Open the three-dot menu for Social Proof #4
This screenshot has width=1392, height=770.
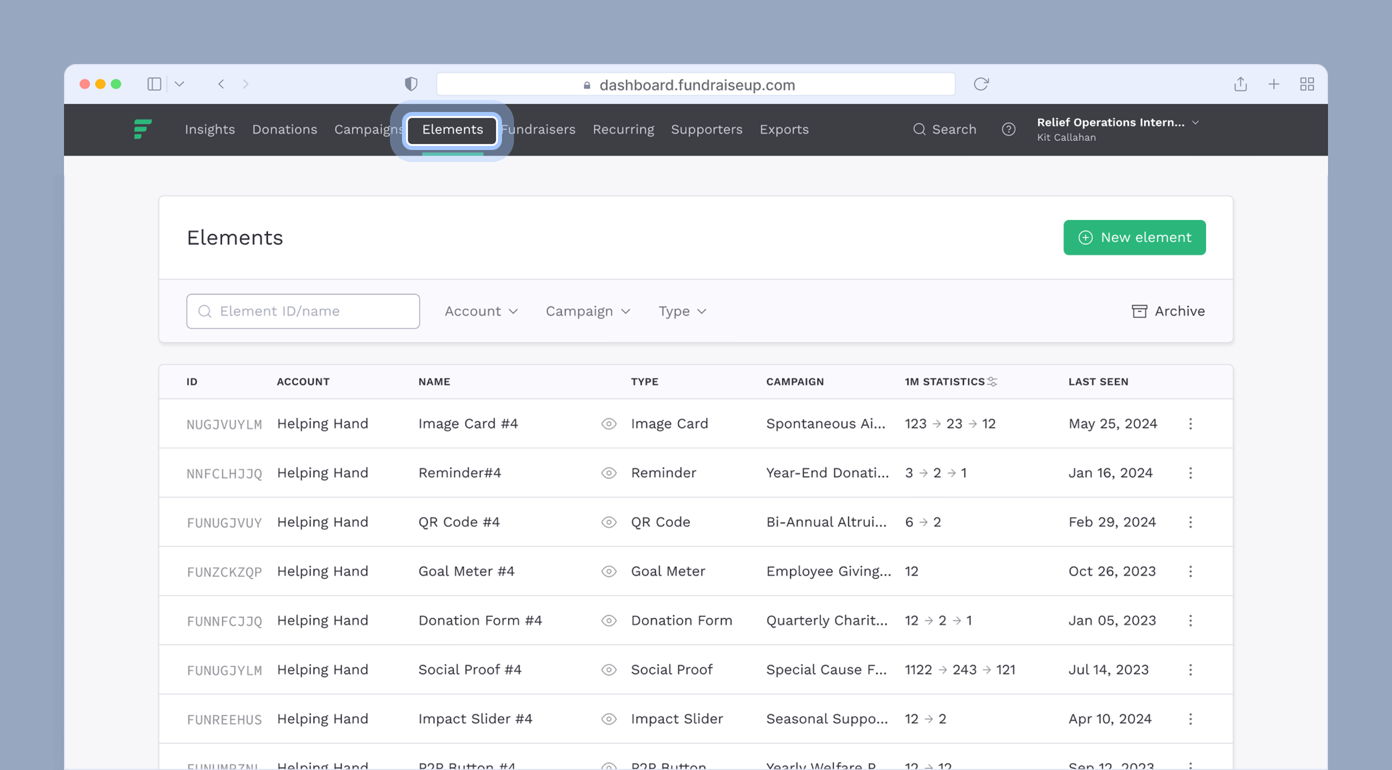point(1190,670)
